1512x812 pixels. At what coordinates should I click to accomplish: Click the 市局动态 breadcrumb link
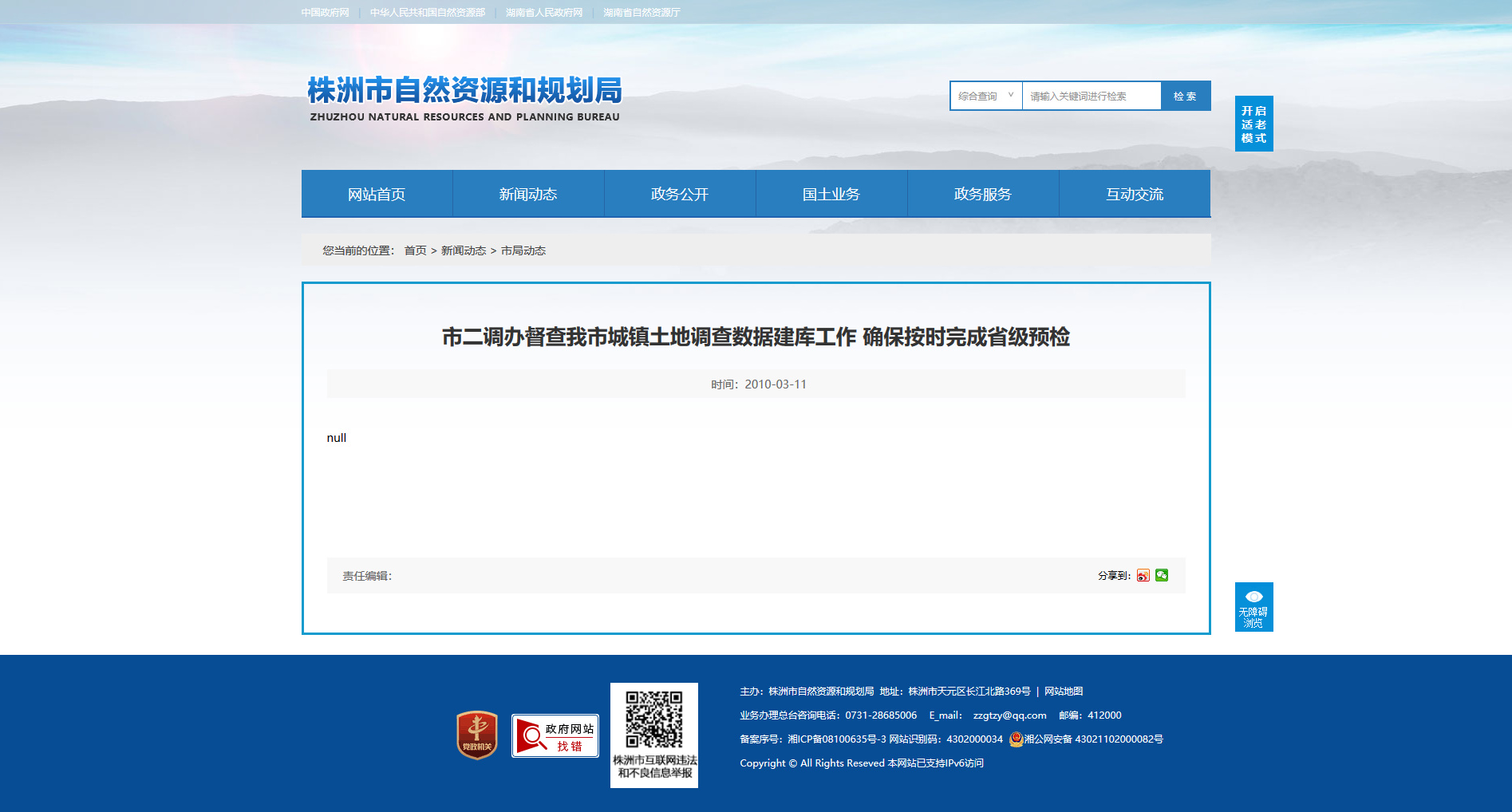pos(523,250)
